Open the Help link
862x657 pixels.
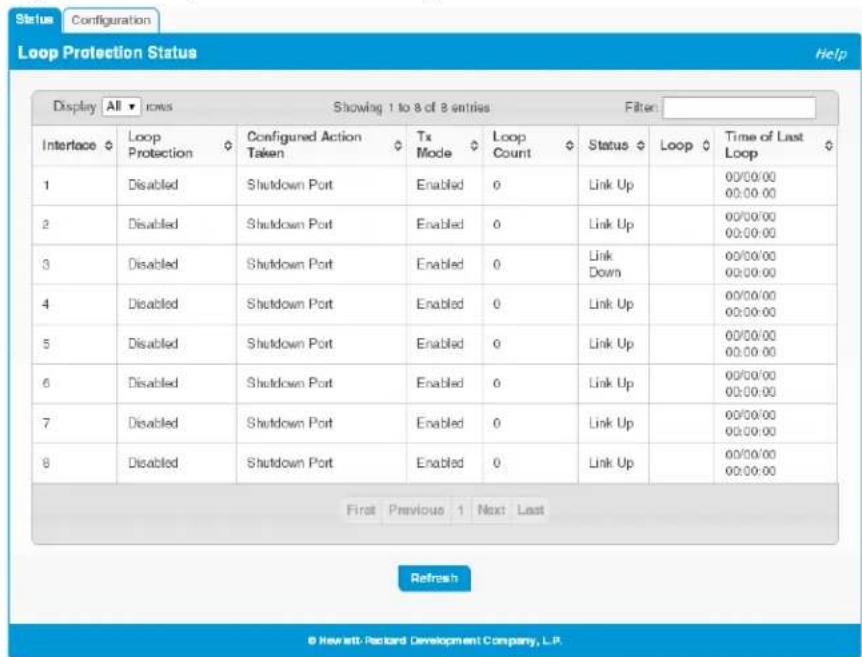coord(831,54)
